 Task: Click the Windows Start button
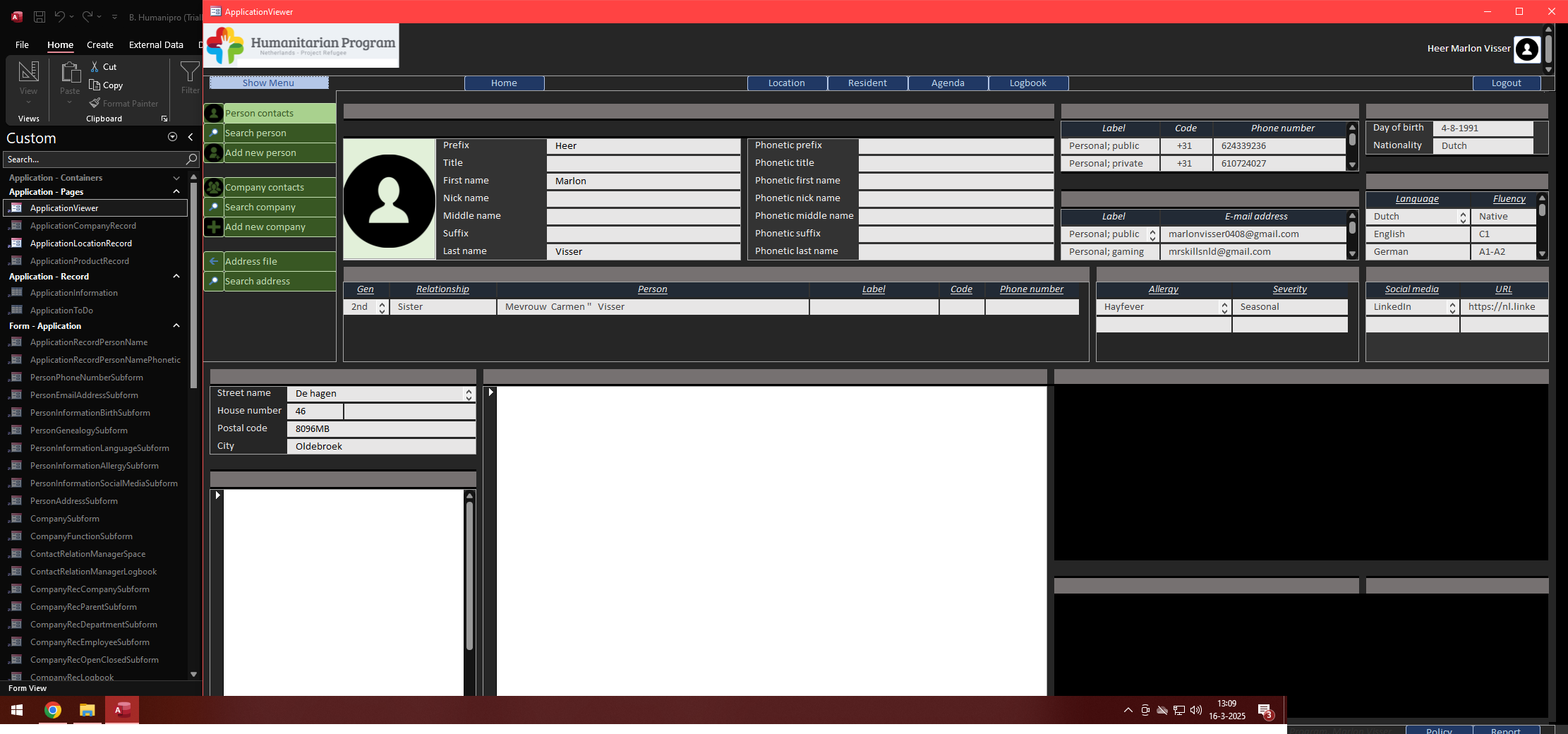[x=18, y=710]
